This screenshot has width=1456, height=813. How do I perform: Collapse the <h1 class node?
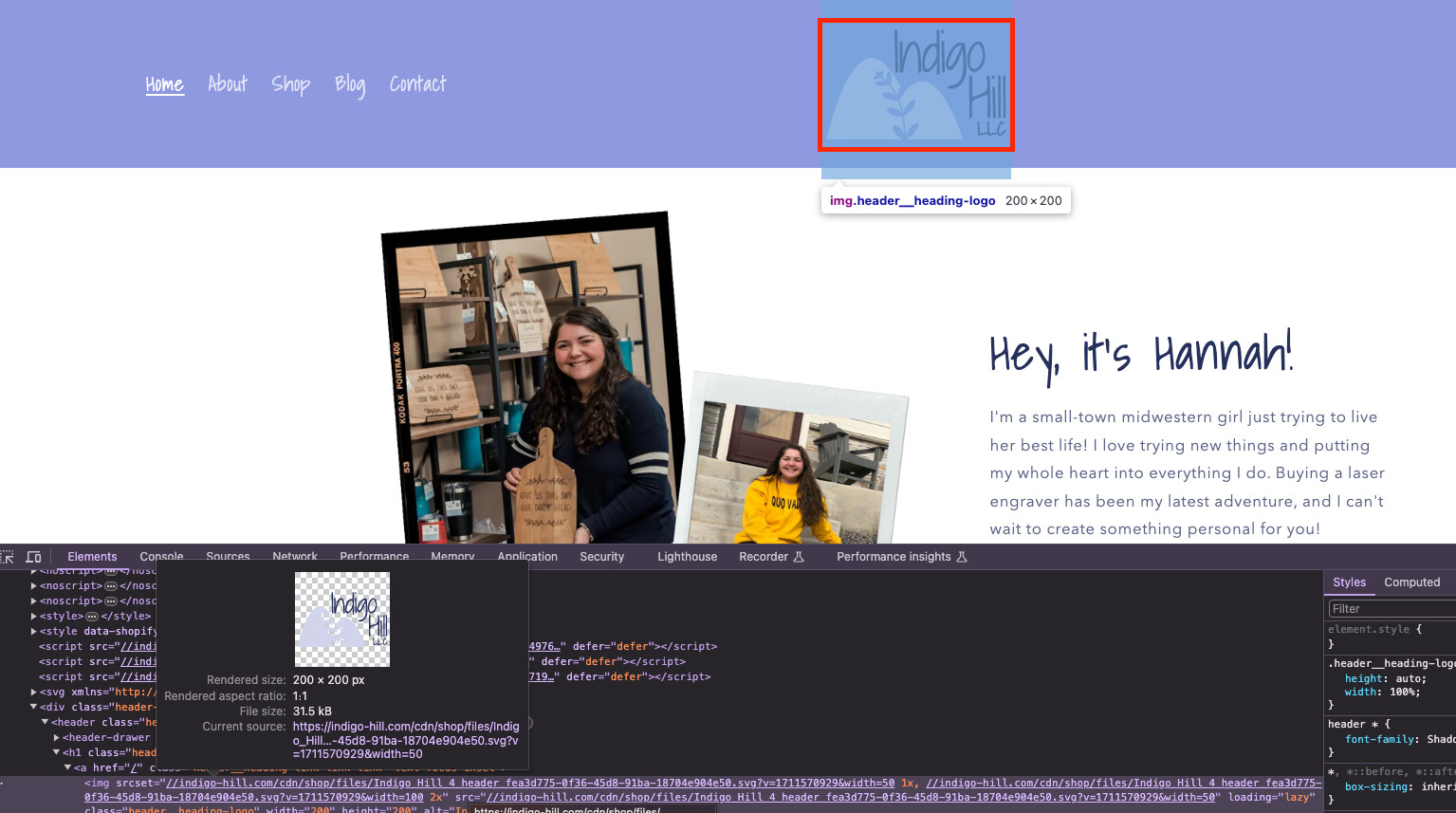[57, 753]
